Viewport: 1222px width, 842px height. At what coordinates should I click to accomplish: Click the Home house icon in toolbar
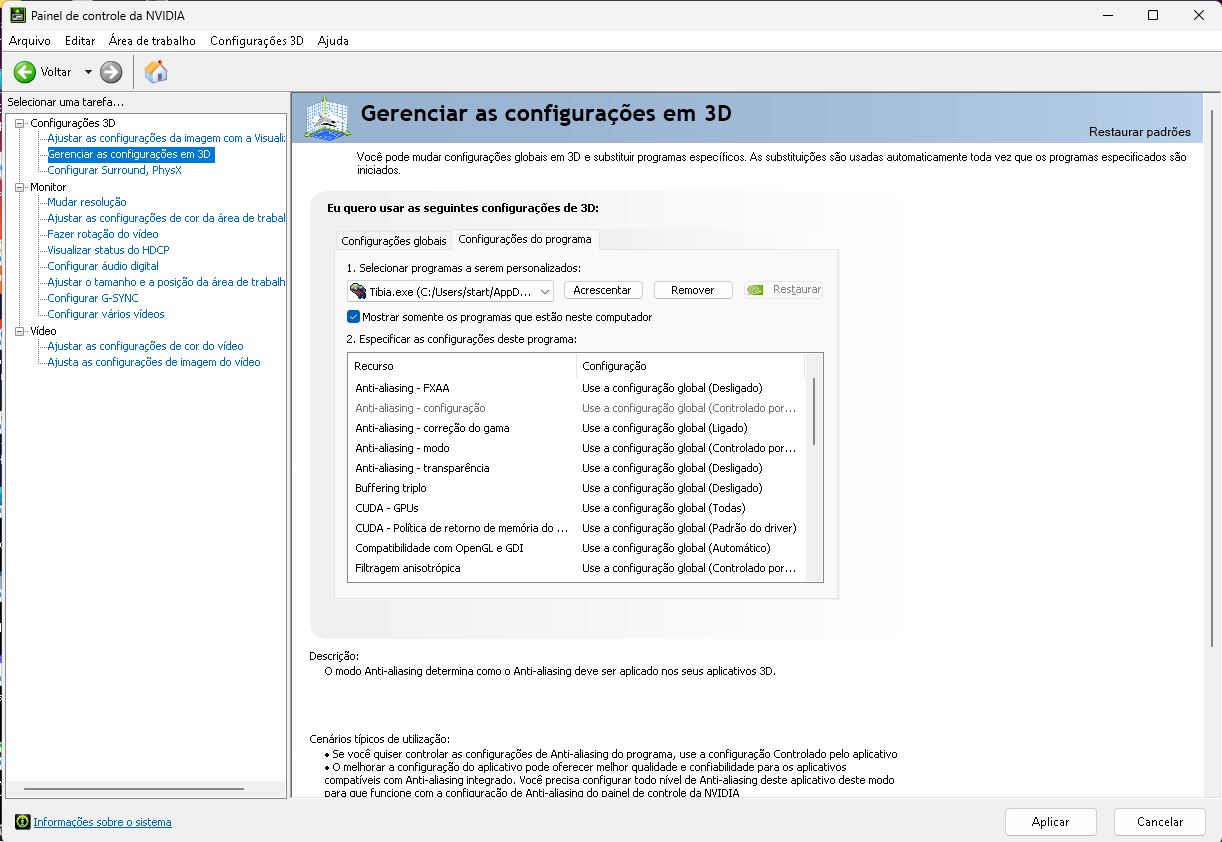156,72
